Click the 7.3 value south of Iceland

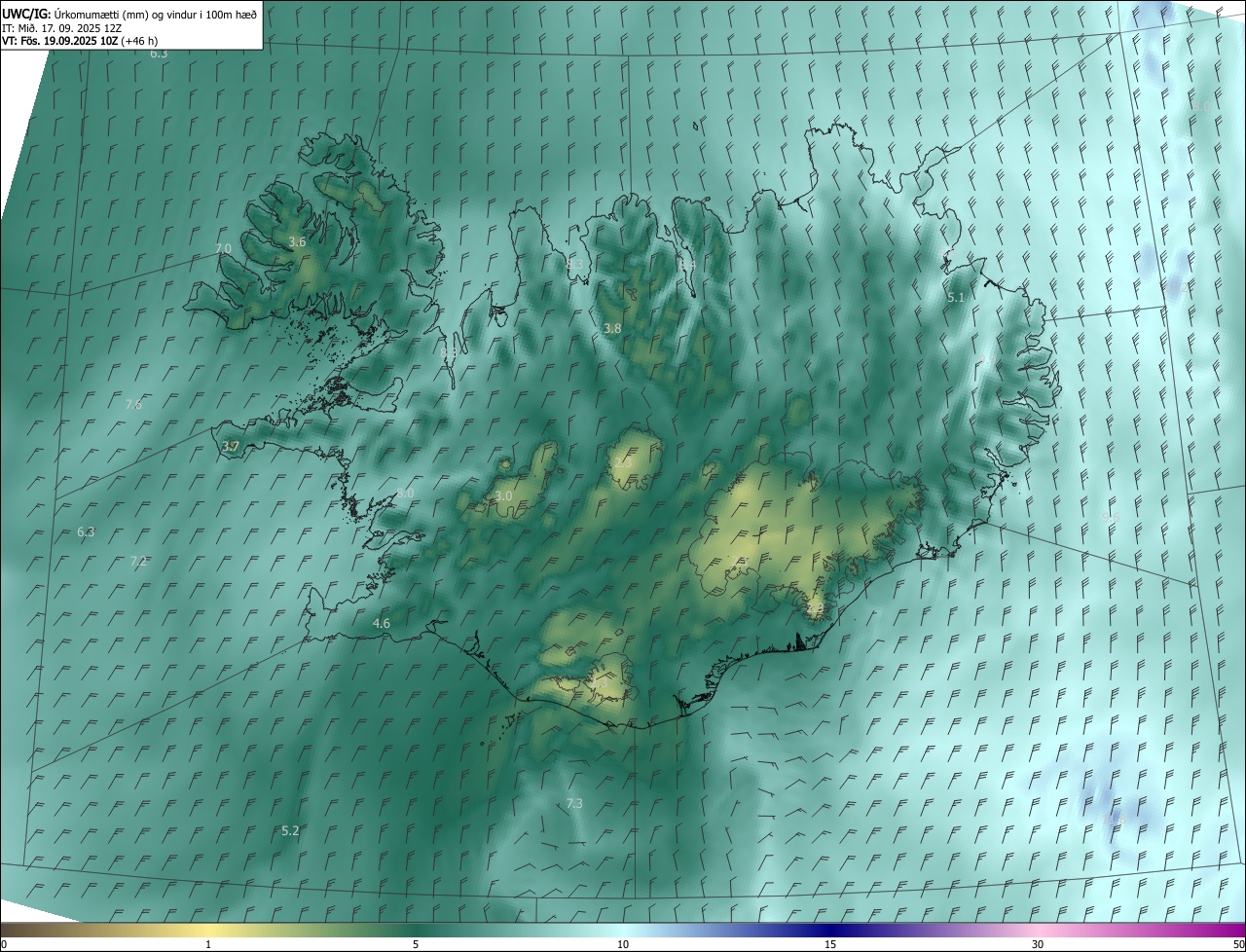coord(574,804)
